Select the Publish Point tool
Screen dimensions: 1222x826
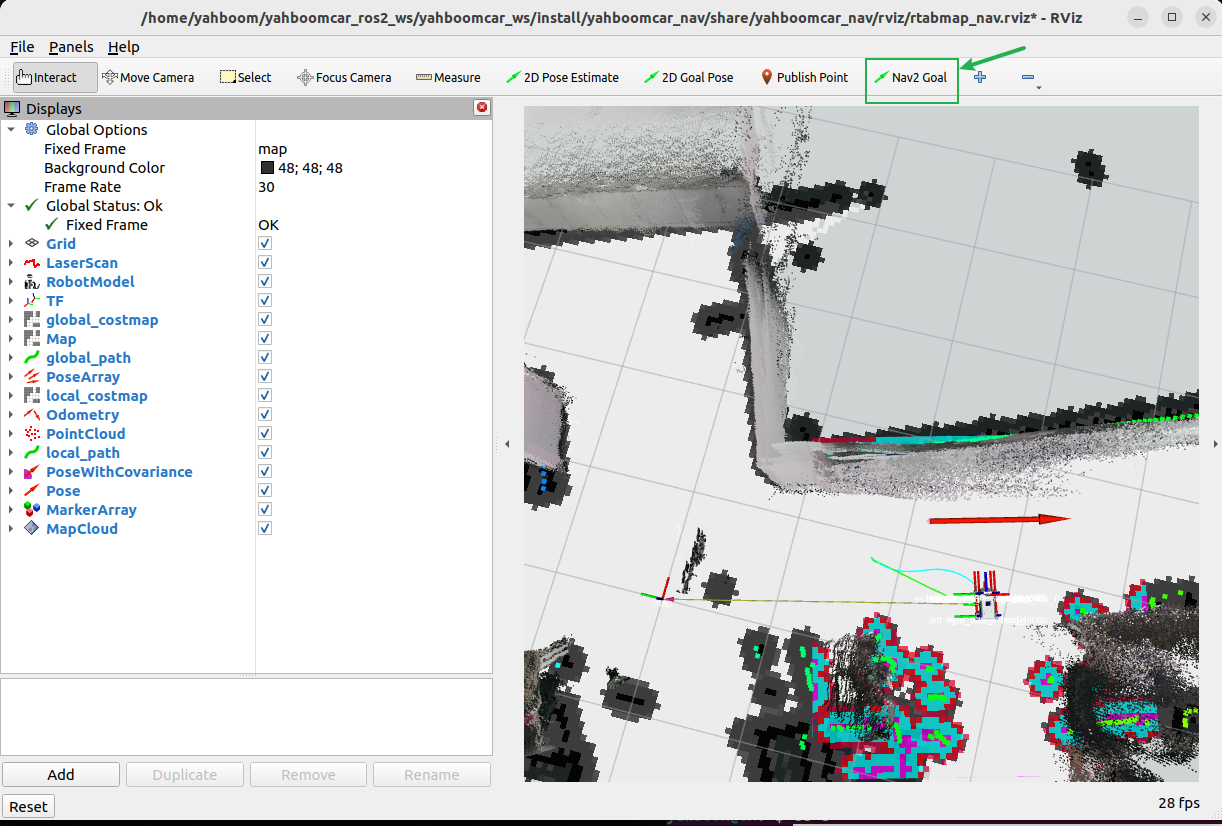[x=803, y=78]
